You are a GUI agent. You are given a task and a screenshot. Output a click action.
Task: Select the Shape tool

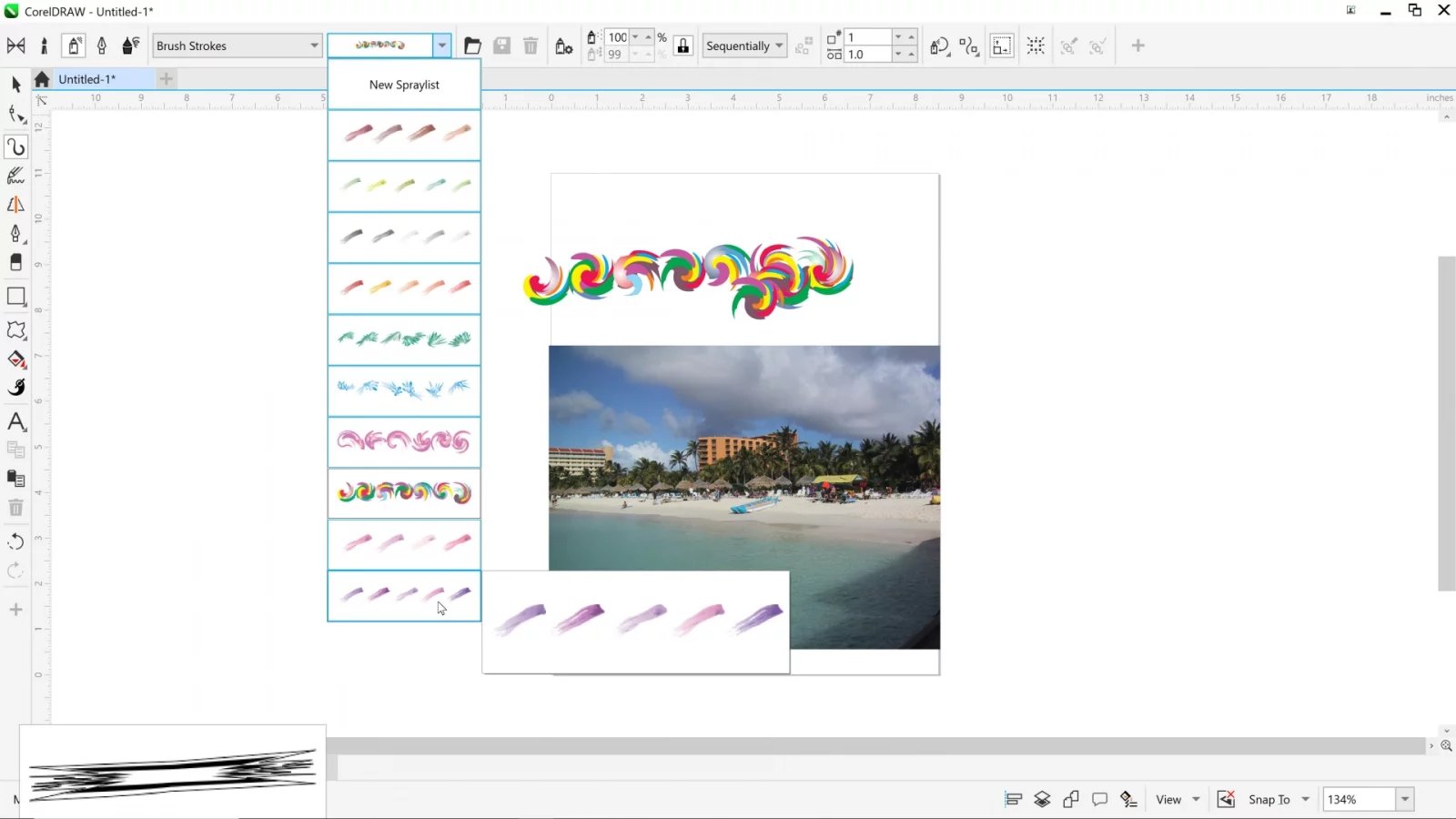tap(15, 114)
